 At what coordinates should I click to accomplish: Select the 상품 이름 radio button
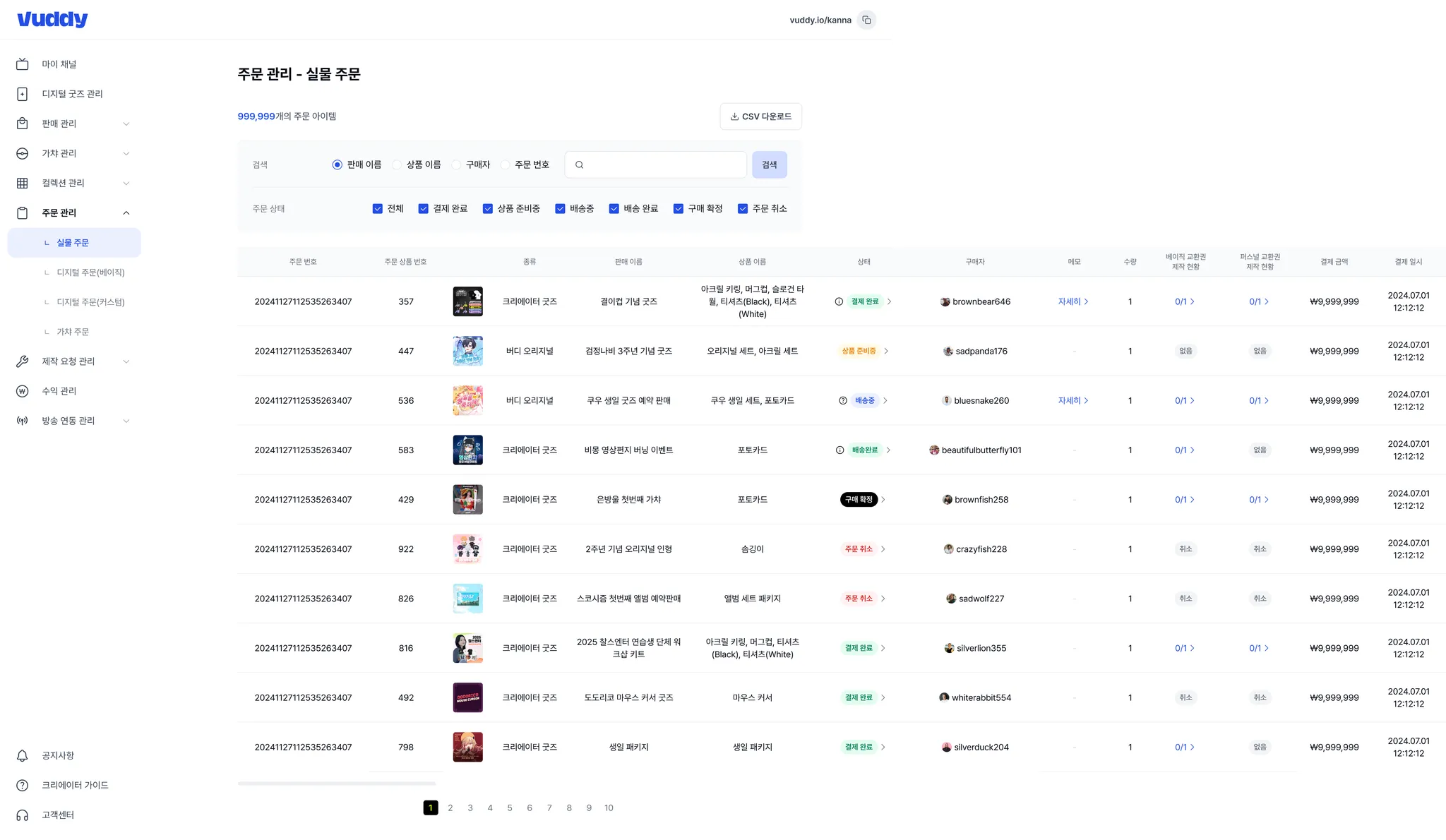[397, 164]
